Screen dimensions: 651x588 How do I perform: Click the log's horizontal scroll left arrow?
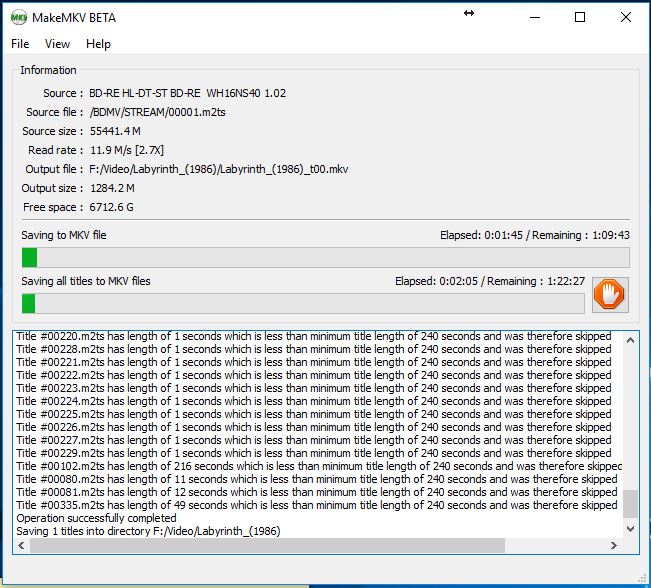click(x=22, y=545)
